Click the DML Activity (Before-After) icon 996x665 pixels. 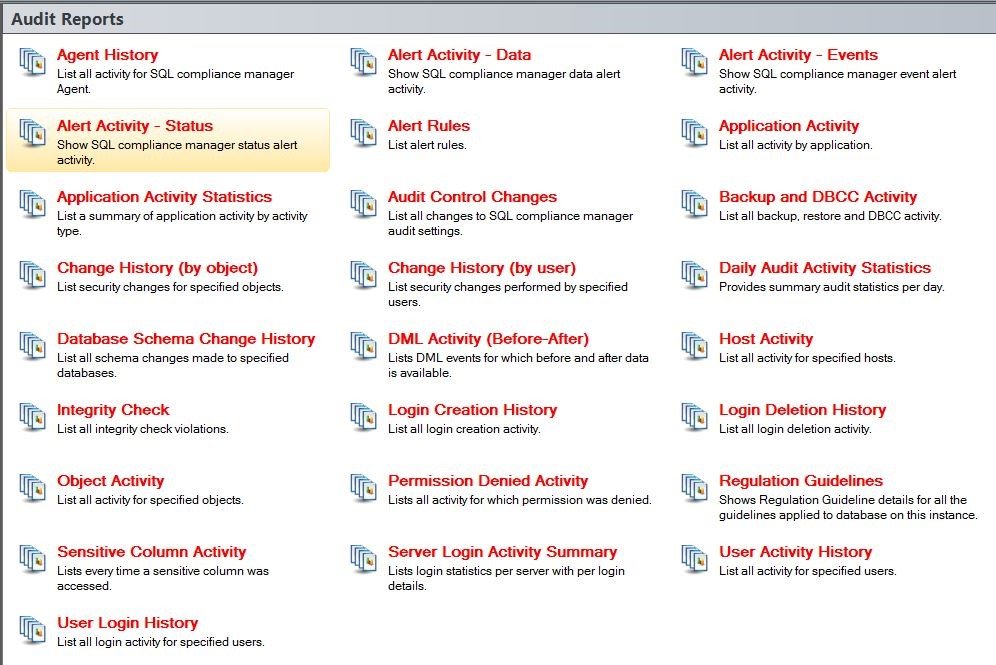tap(363, 346)
